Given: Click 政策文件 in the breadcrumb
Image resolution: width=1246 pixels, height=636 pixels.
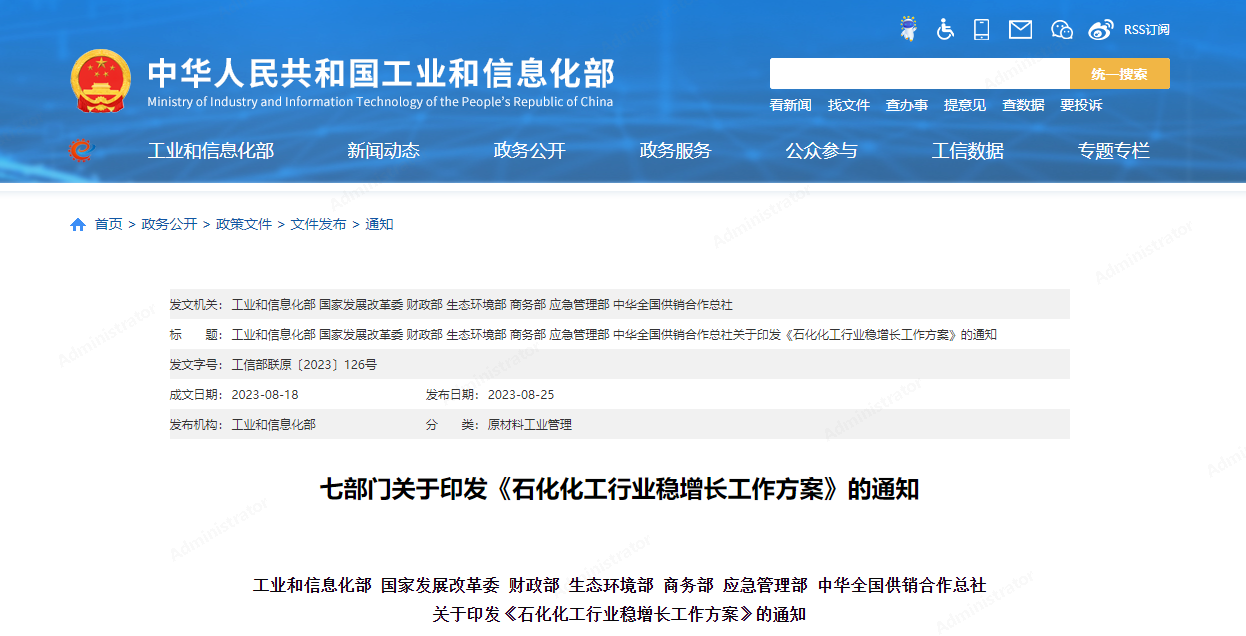Looking at the screenshot, I should coord(244,224).
